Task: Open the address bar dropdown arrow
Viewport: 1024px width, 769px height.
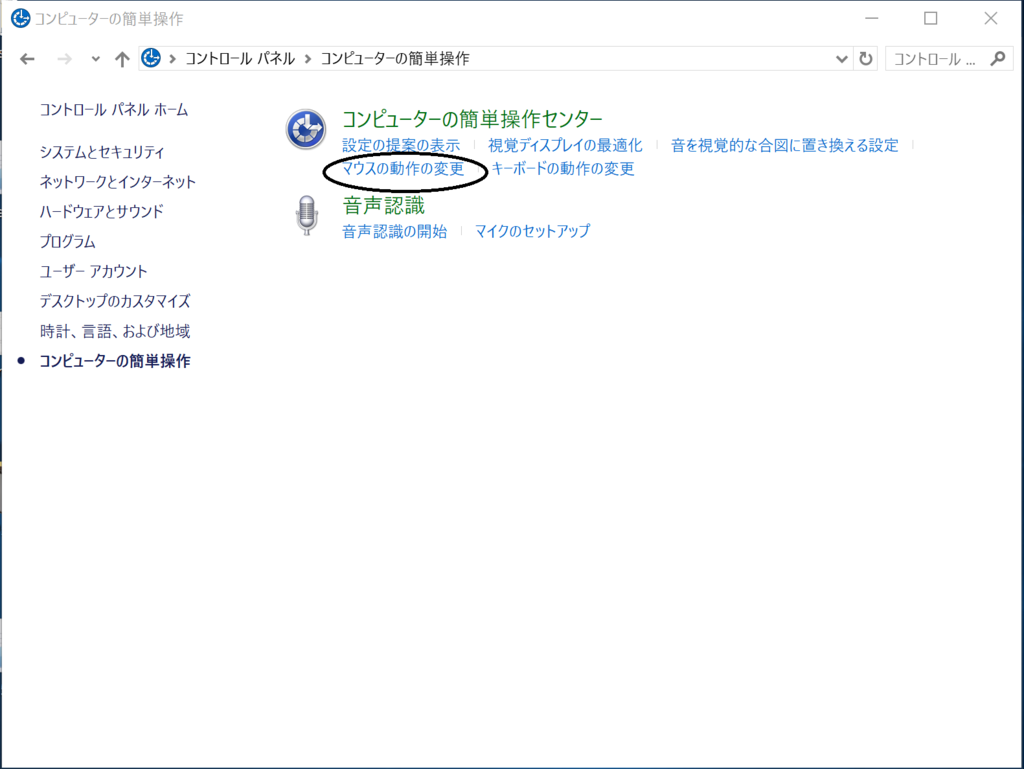Action: tap(841, 58)
